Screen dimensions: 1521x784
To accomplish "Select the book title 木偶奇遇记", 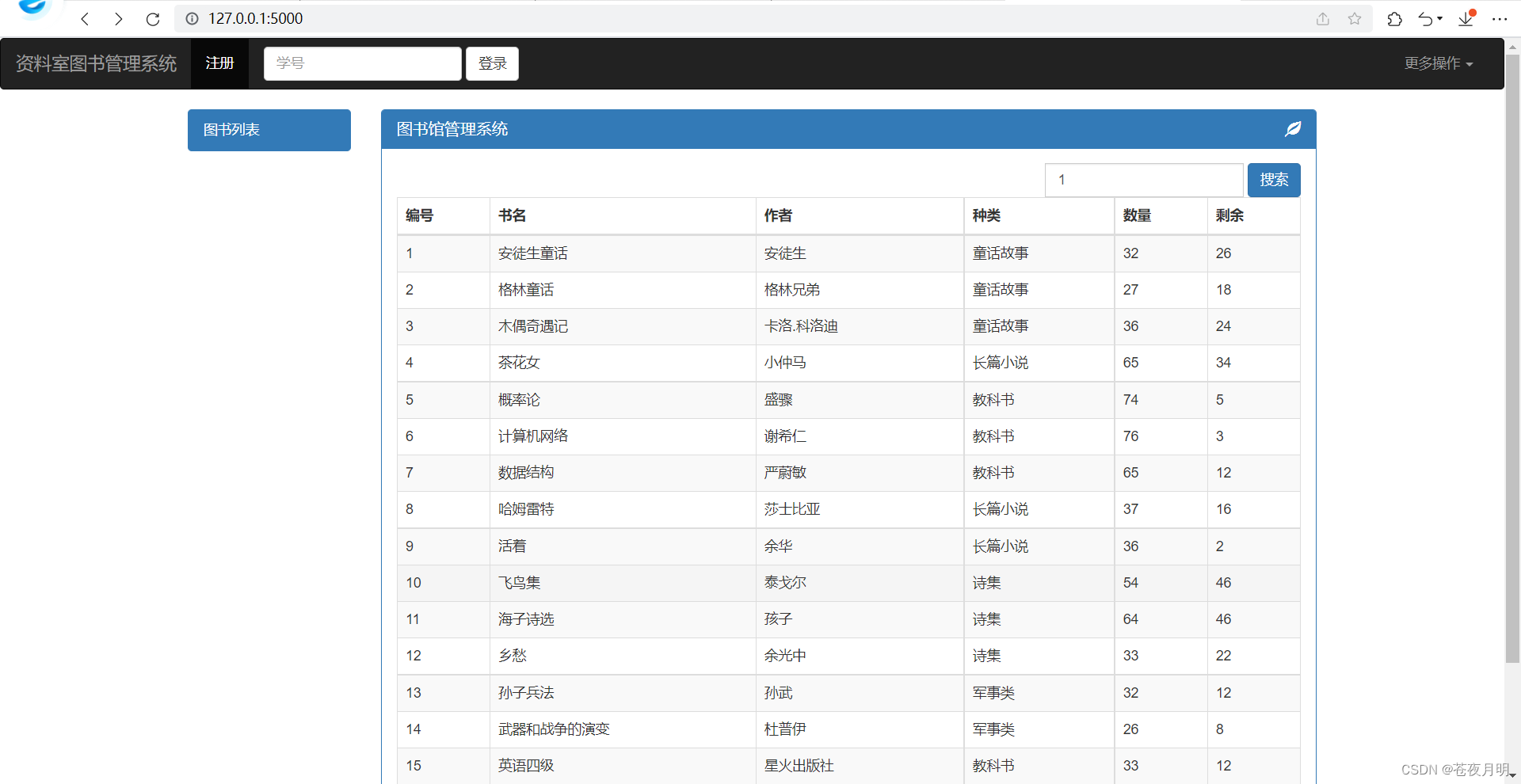I will pyautogui.click(x=533, y=326).
